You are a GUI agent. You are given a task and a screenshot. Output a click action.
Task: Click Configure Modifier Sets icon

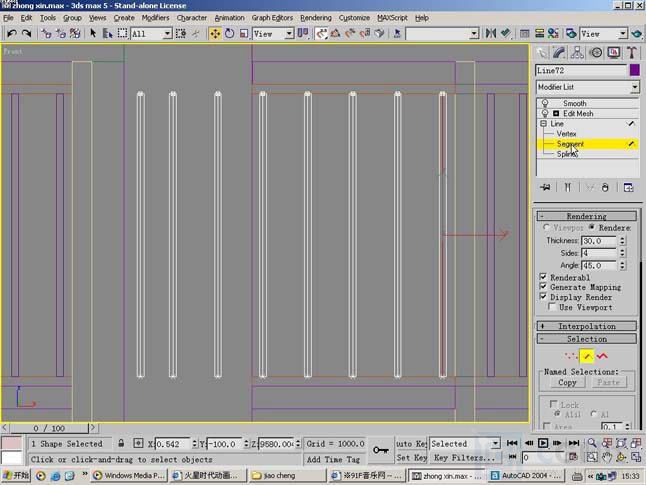628,187
